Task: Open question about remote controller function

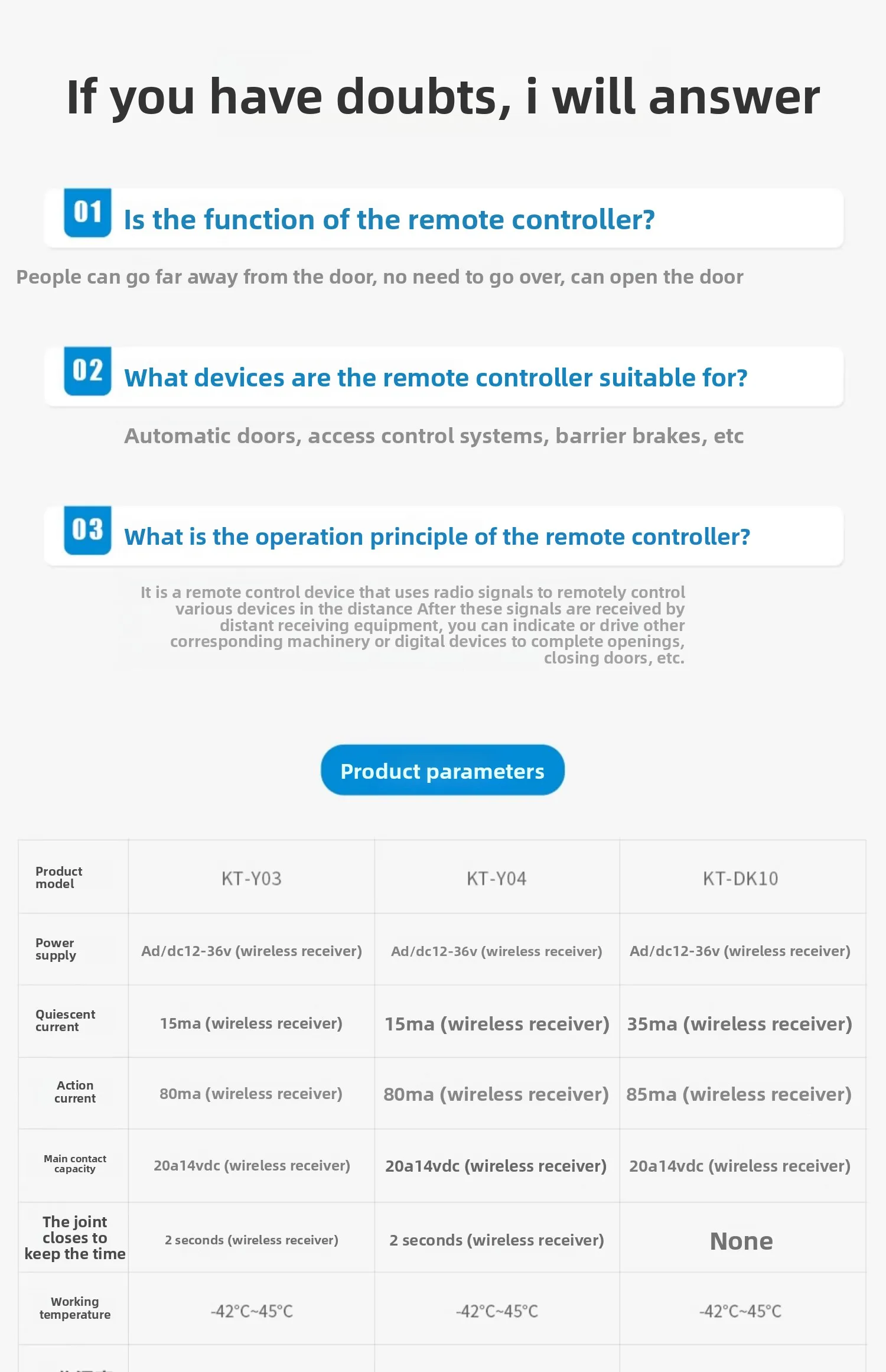Action: tap(444, 219)
